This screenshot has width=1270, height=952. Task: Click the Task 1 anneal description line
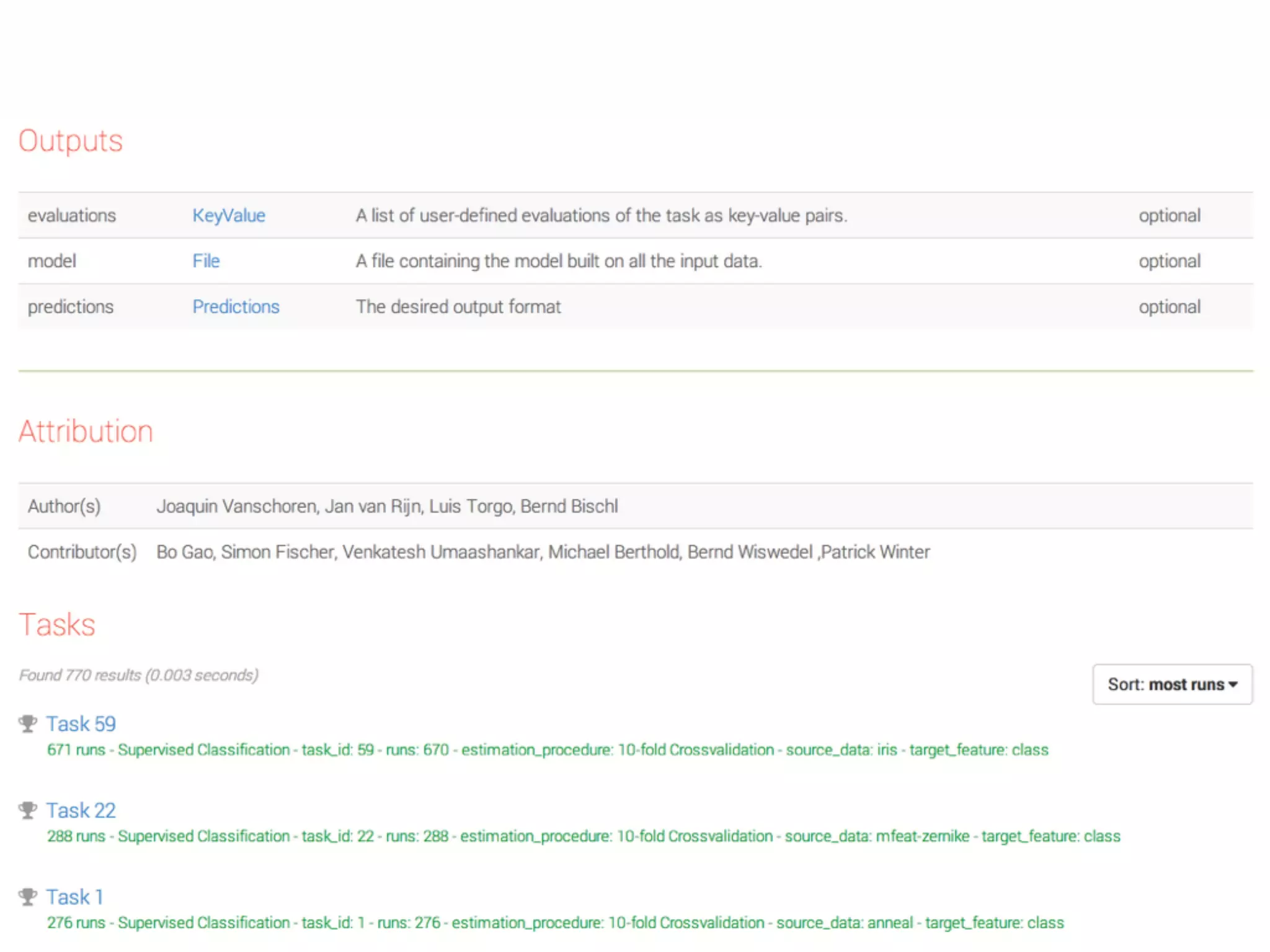pos(555,923)
